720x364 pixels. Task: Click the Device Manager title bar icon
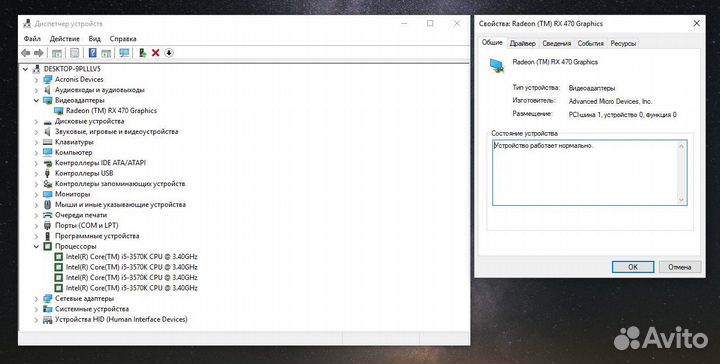pyautogui.click(x=27, y=23)
